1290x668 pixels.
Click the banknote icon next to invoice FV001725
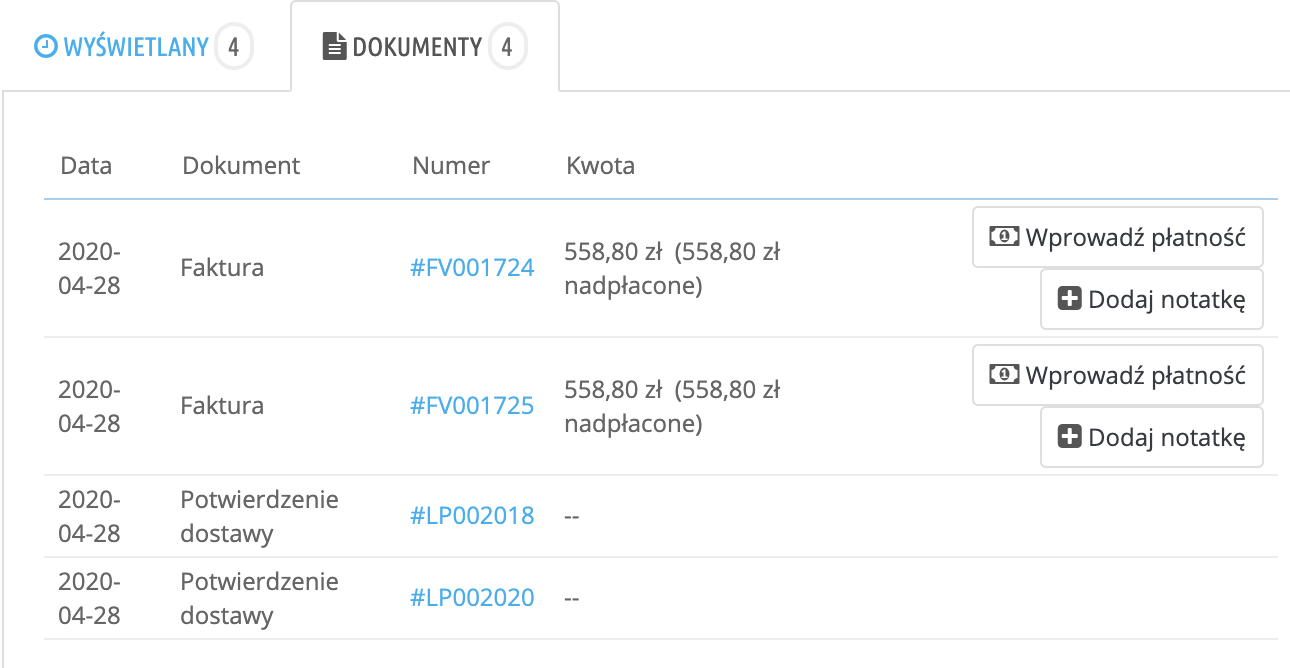click(x=1004, y=374)
